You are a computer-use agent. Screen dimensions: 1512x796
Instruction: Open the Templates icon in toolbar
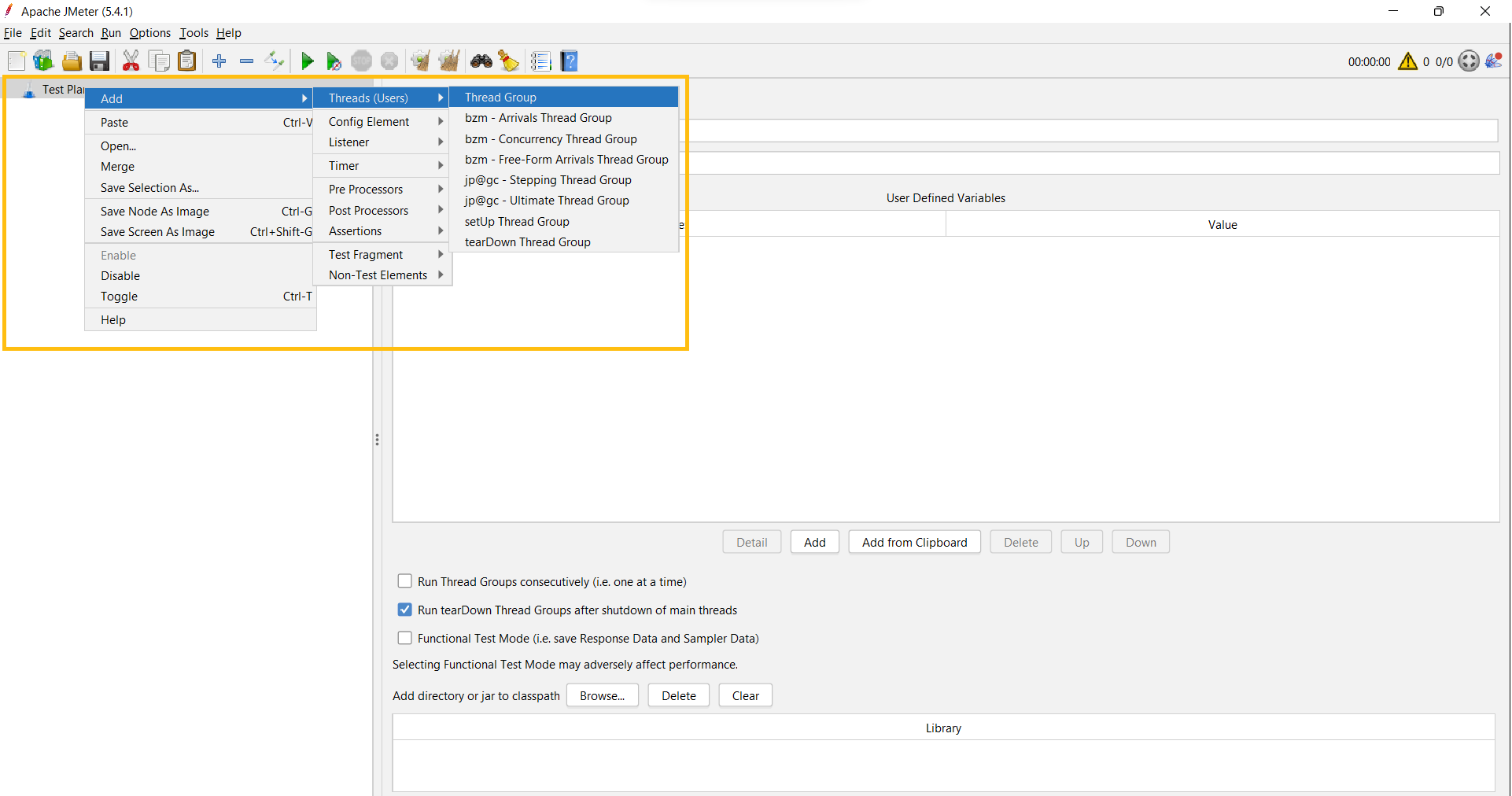pos(43,61)
